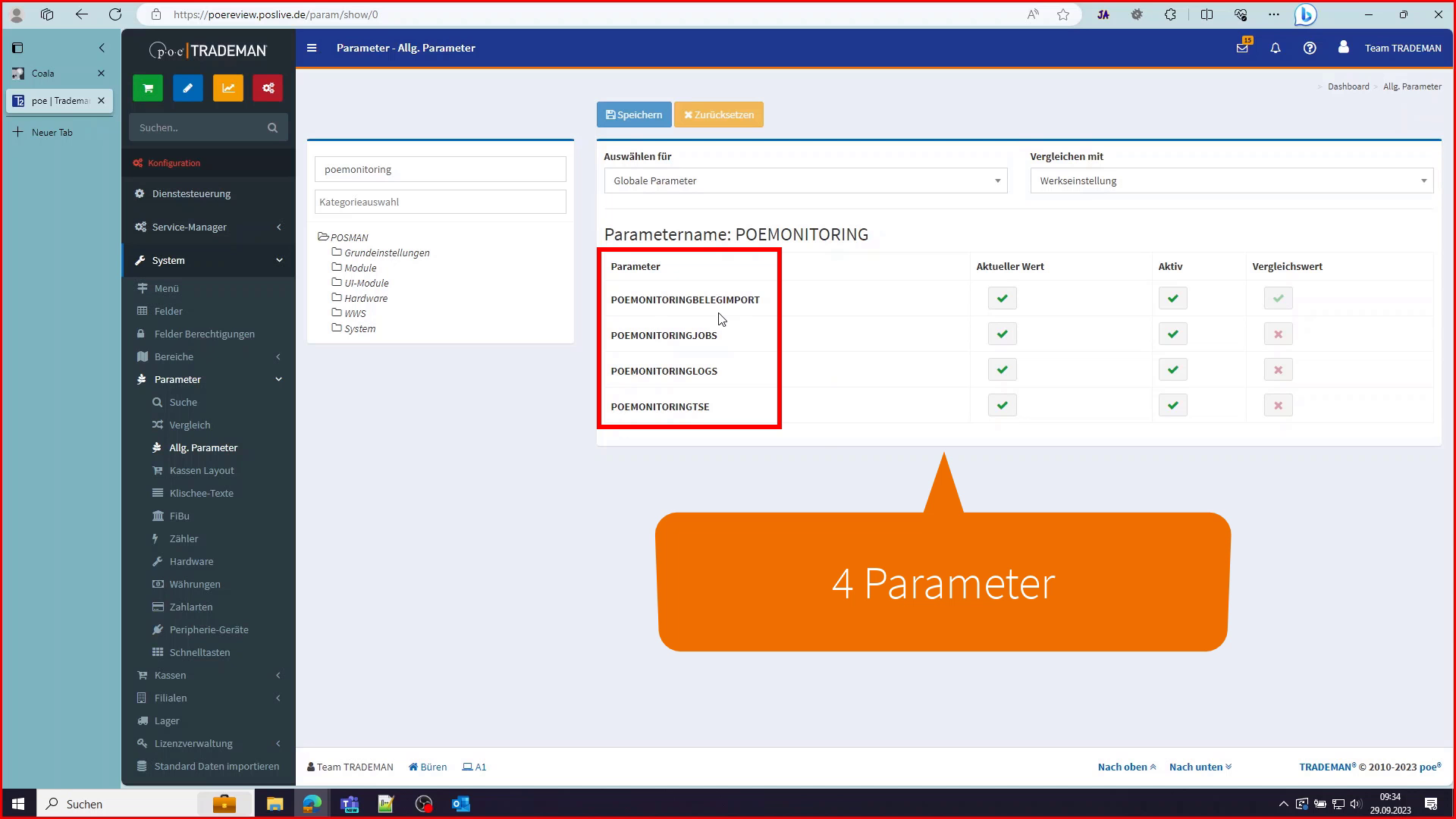Click the Speichern button
1456x819 pixels.
[x=634, y=115]
